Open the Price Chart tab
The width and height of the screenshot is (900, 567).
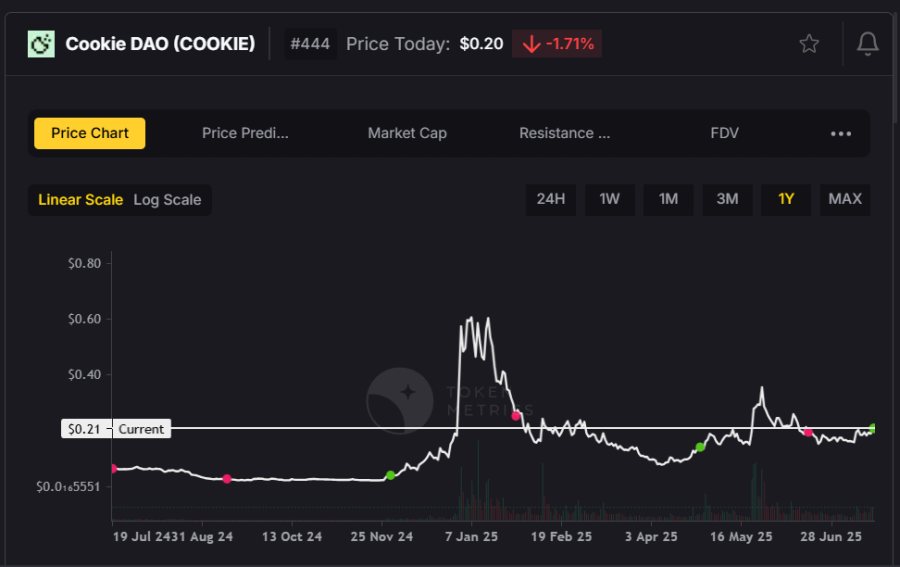tap(90, 133)
